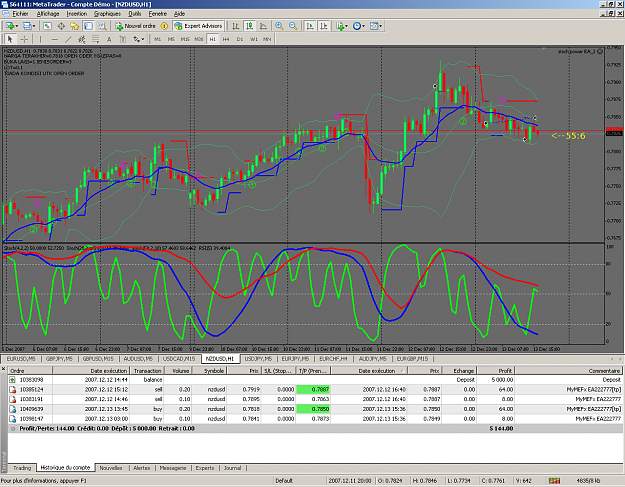Open the Experts terminal tab

coord(205,468)
